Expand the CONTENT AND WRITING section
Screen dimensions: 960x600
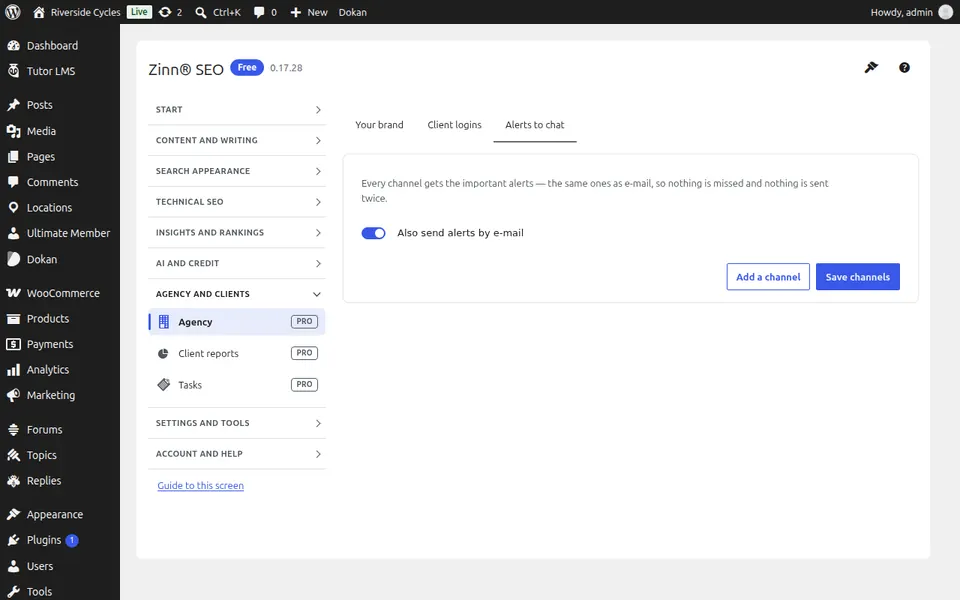[x=237, y=140]
